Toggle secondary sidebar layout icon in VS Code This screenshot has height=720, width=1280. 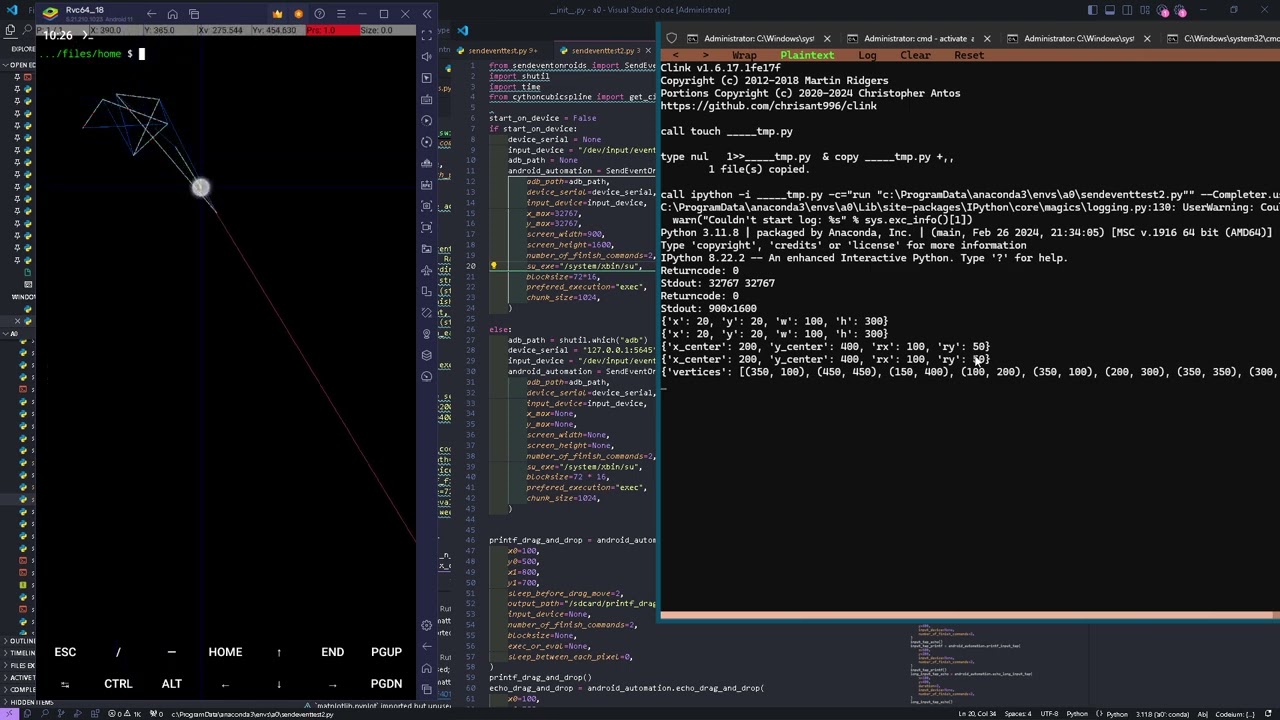tap(1127, 10)
